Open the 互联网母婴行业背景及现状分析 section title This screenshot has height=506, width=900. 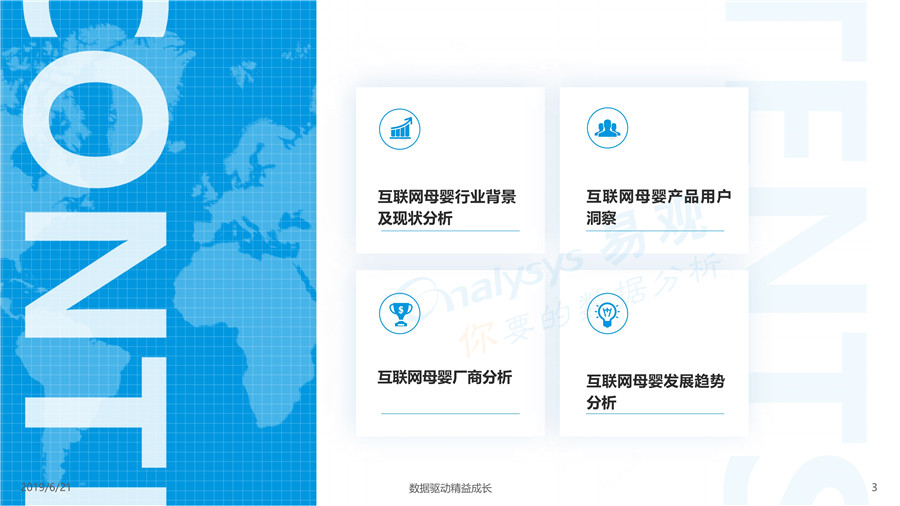[446, 207]
